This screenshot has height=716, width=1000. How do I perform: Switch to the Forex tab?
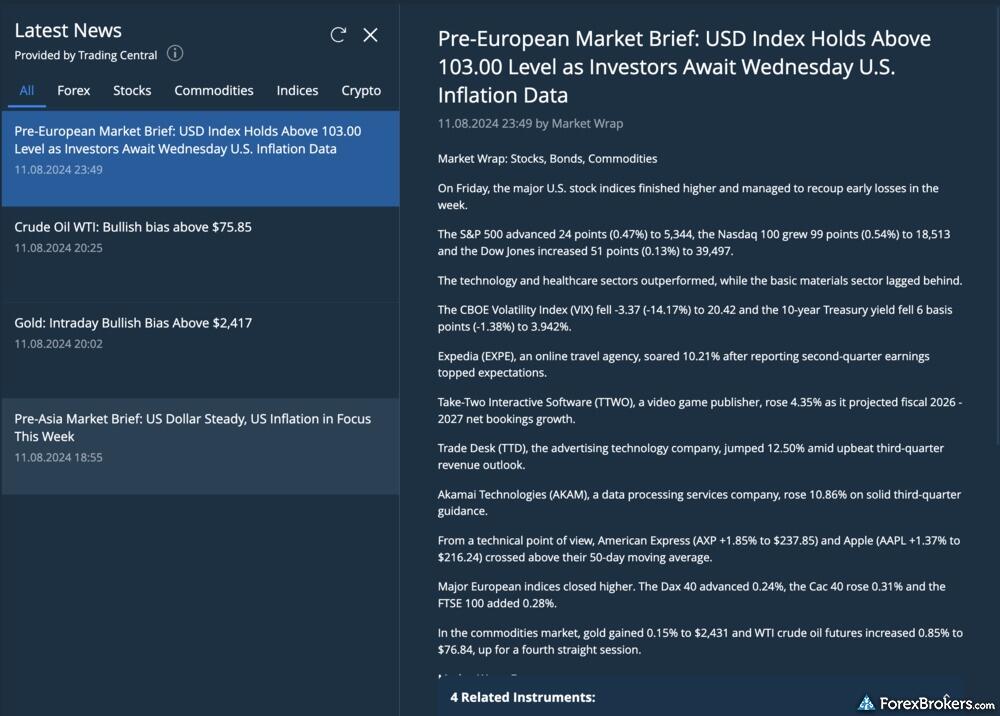(x=73, y=90)
